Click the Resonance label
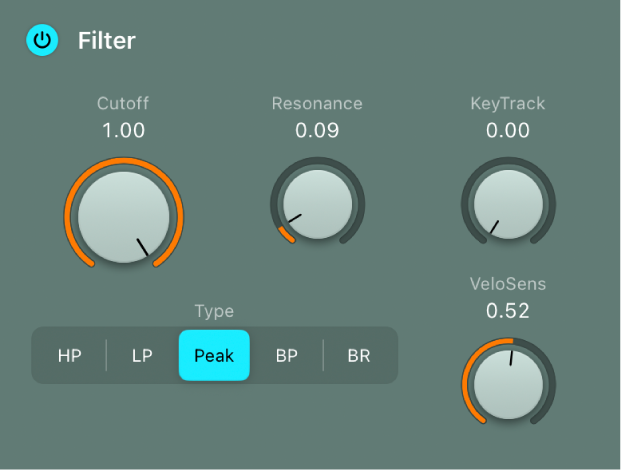The height and width of the screenshot is (472, 622). (317, 103)
